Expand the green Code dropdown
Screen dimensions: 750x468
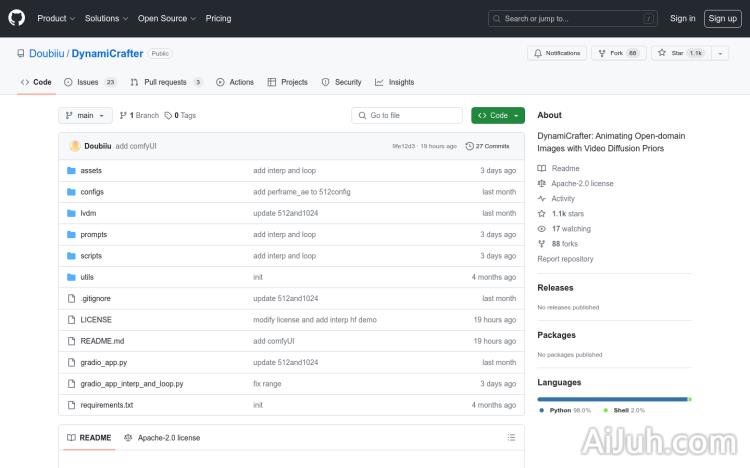(x=498, y=115)
